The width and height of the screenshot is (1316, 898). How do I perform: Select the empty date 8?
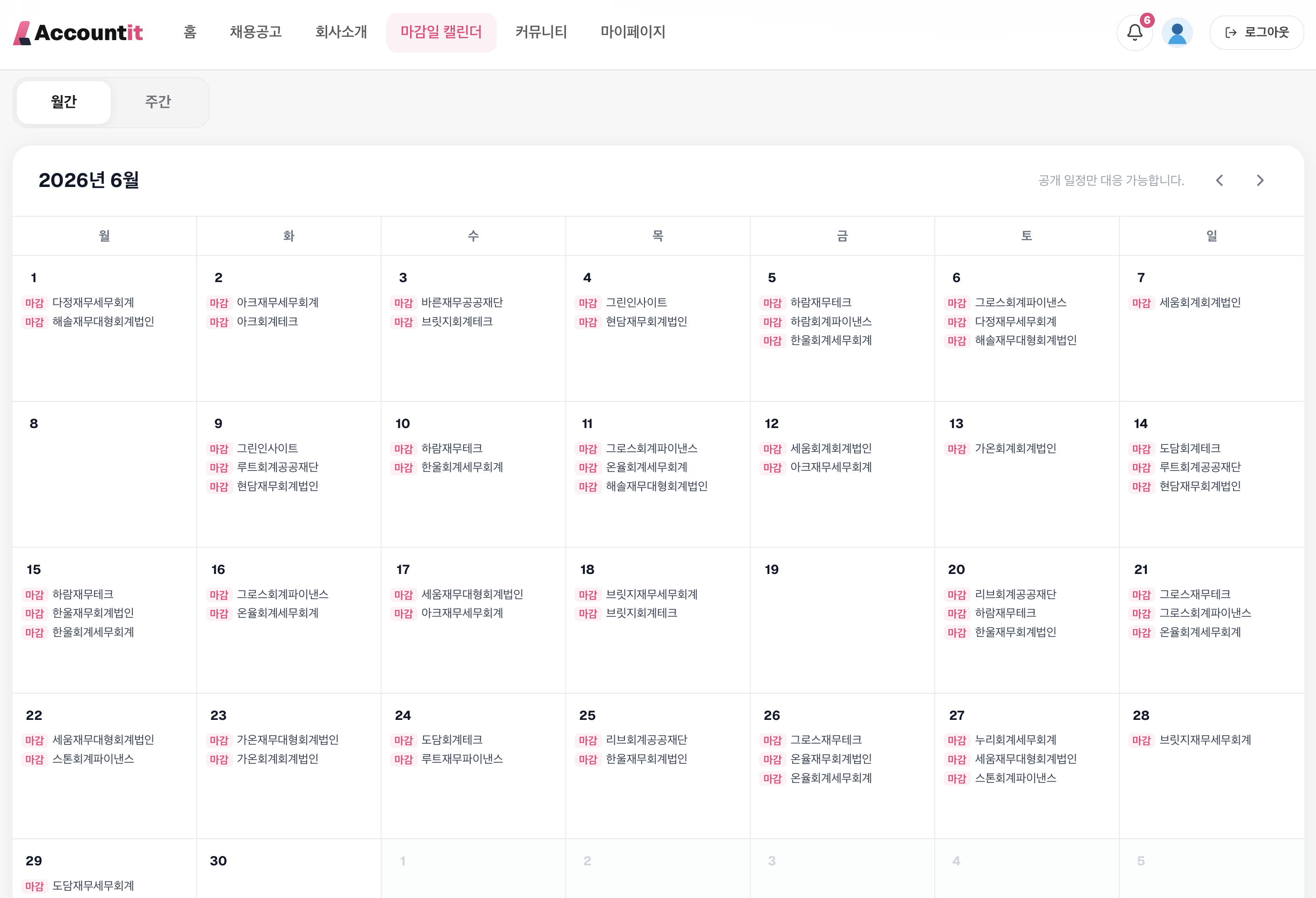pyautogui.click(x=105, y=474)
